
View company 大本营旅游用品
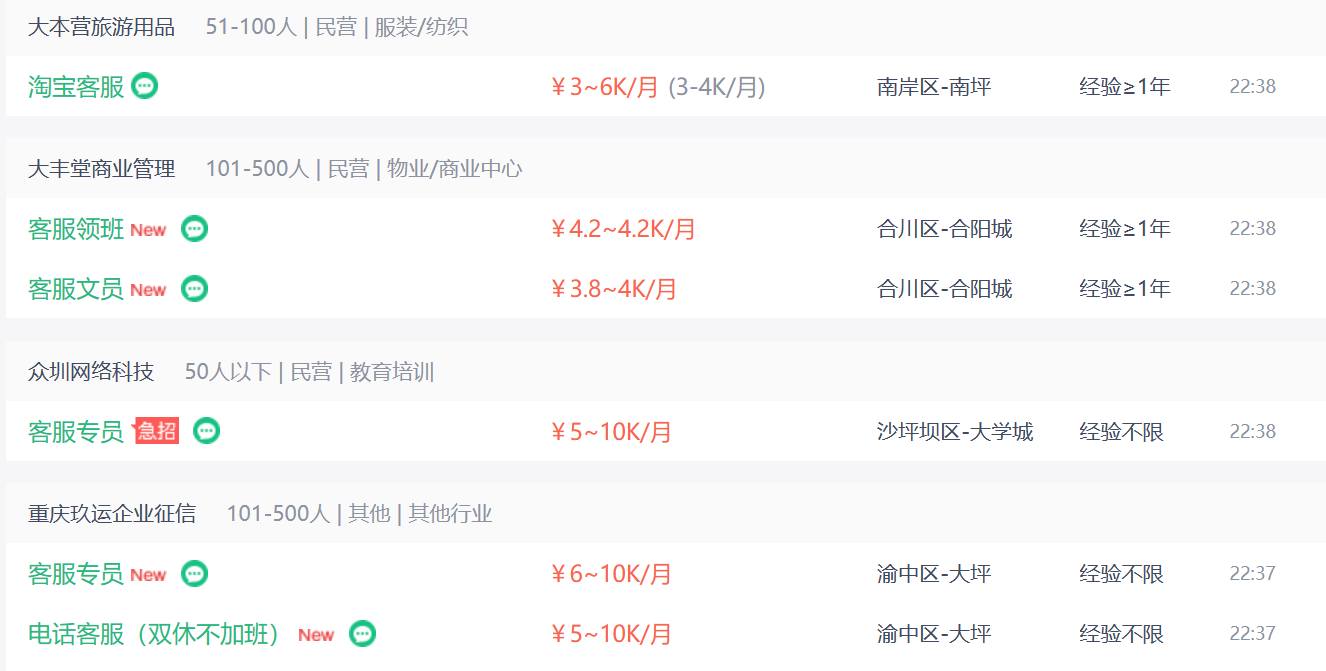pyautogui.click(x=101, y=27)
